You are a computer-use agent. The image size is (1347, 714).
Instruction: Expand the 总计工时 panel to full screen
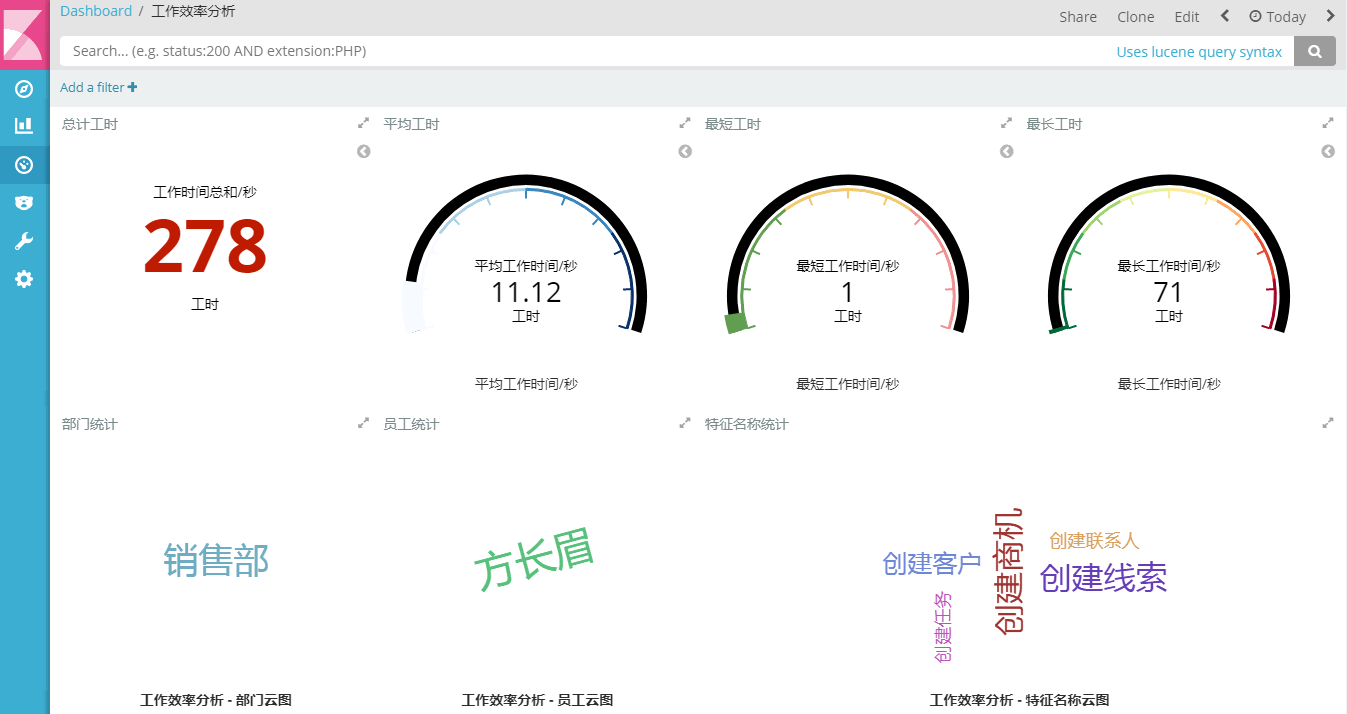363,124
